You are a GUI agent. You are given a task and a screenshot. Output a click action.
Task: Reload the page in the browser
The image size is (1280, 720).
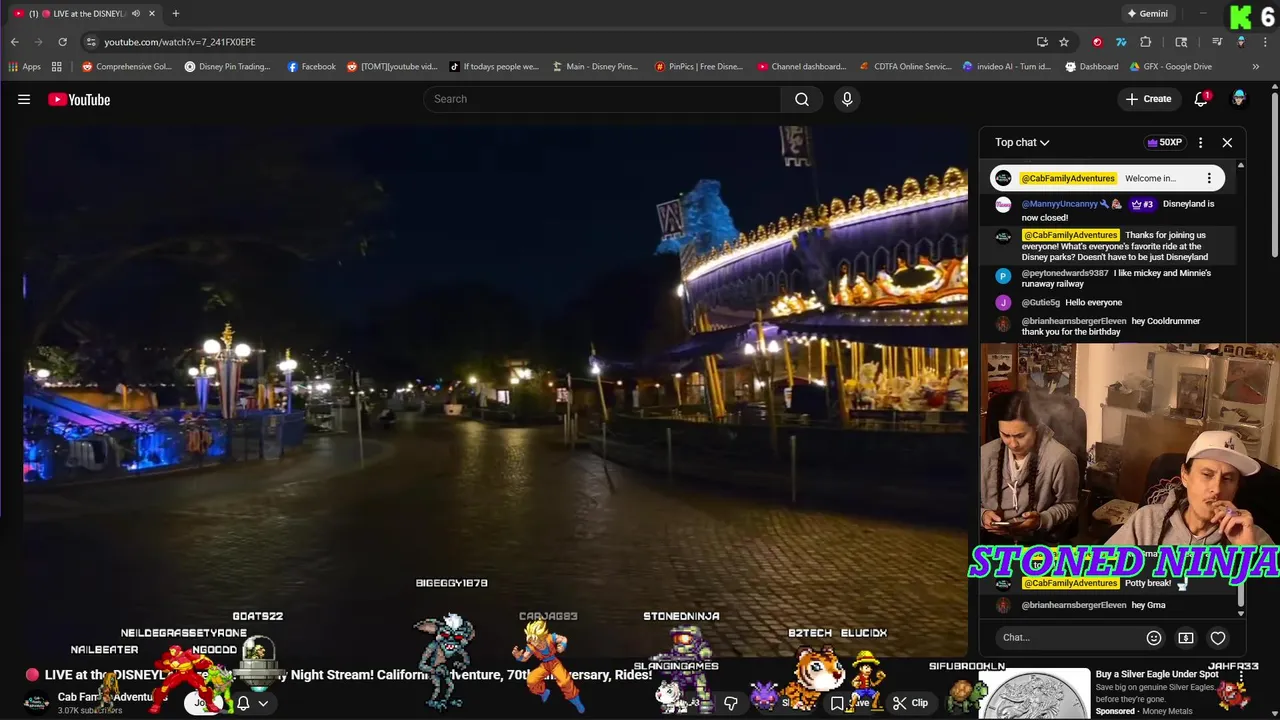[x=62, y=42]
